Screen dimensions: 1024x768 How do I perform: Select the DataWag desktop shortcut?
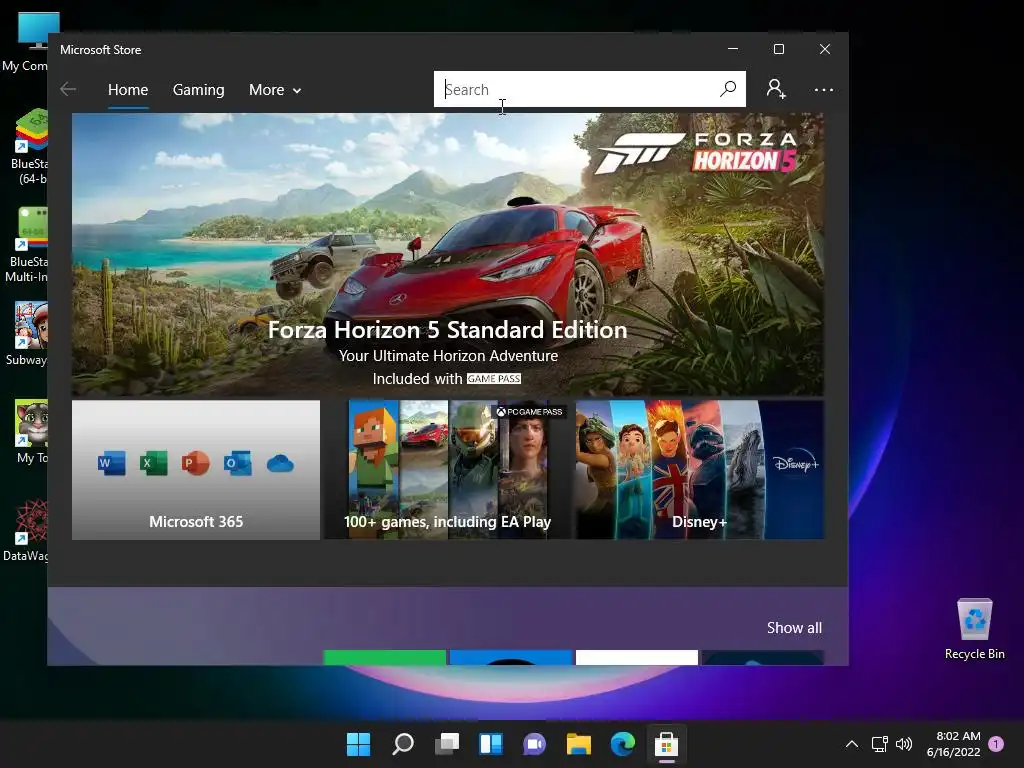pyautogui.click(x=25, y=530)
